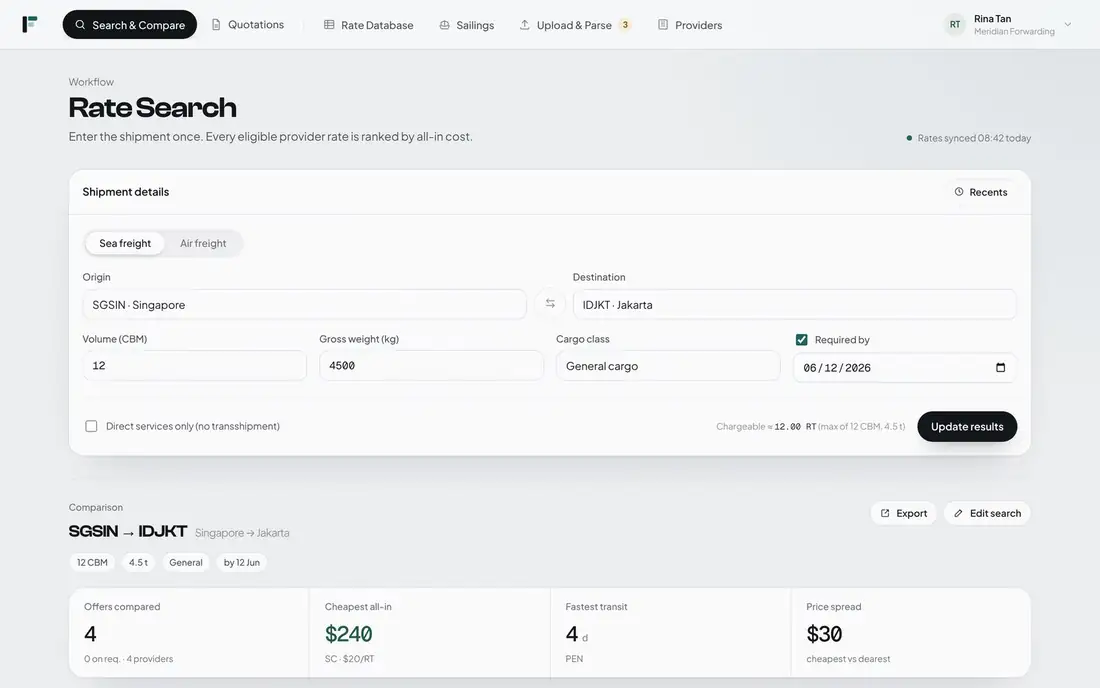Open the Origin port selector
The height and width of the screenshot is (688, 1100).
[304, 304]
